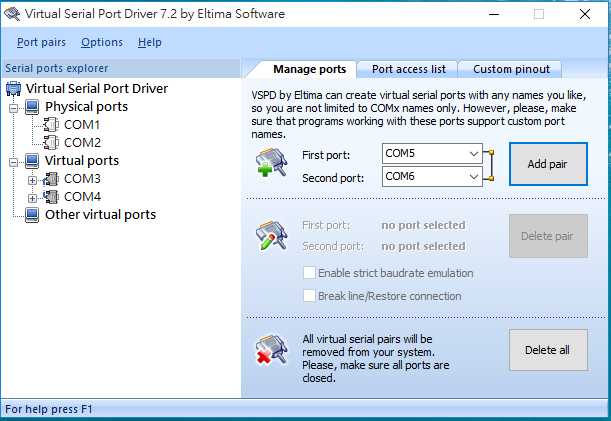611x421 pixels.
Task: Open the Options menu
Action: click(102, 42)
